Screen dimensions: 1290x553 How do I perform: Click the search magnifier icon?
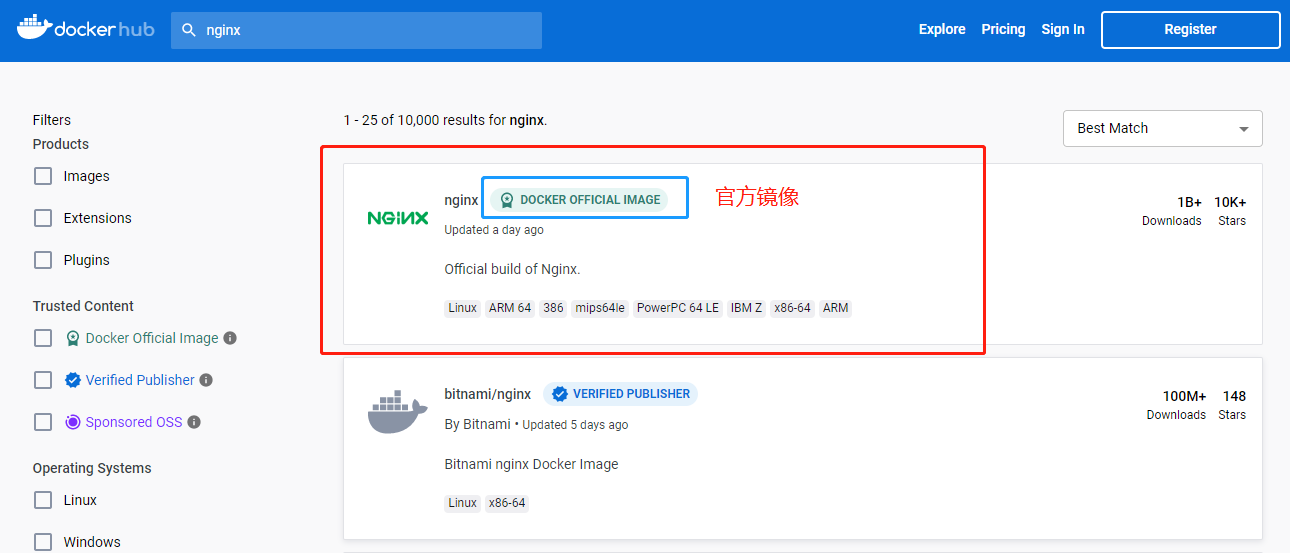189,30
